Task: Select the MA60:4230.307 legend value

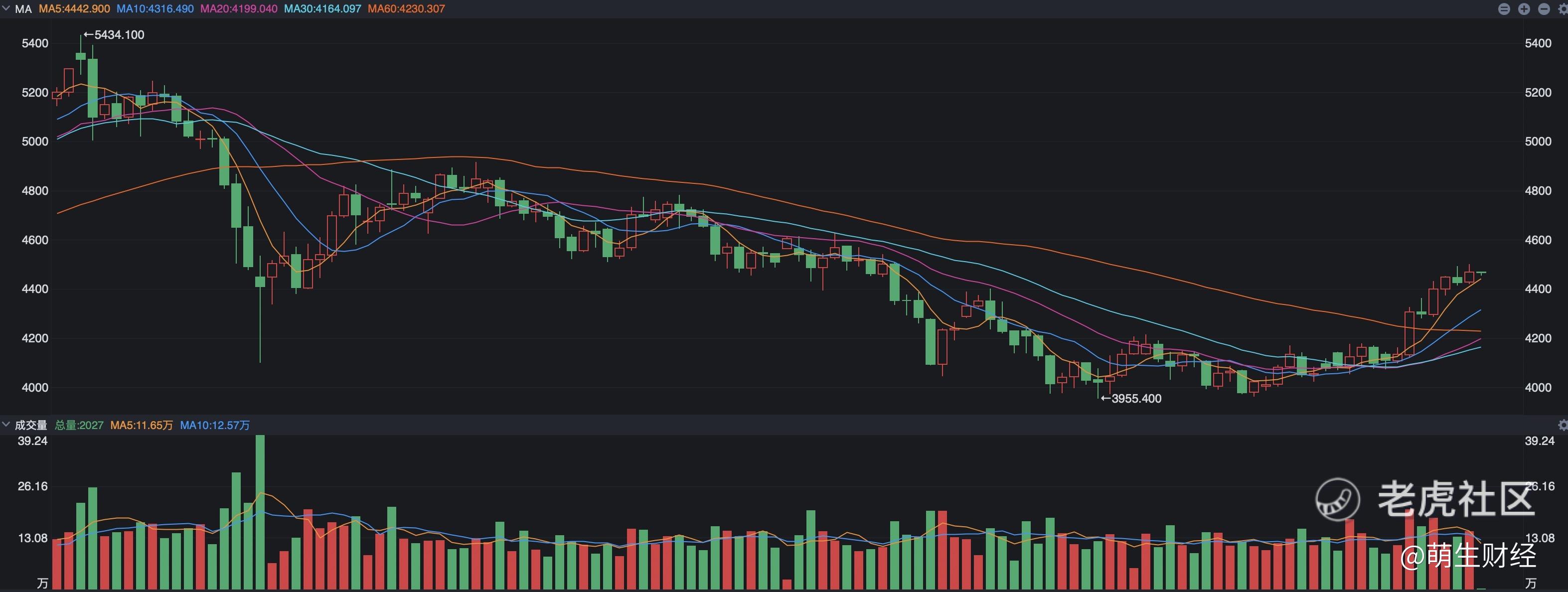Action: [x=407, y=9]
